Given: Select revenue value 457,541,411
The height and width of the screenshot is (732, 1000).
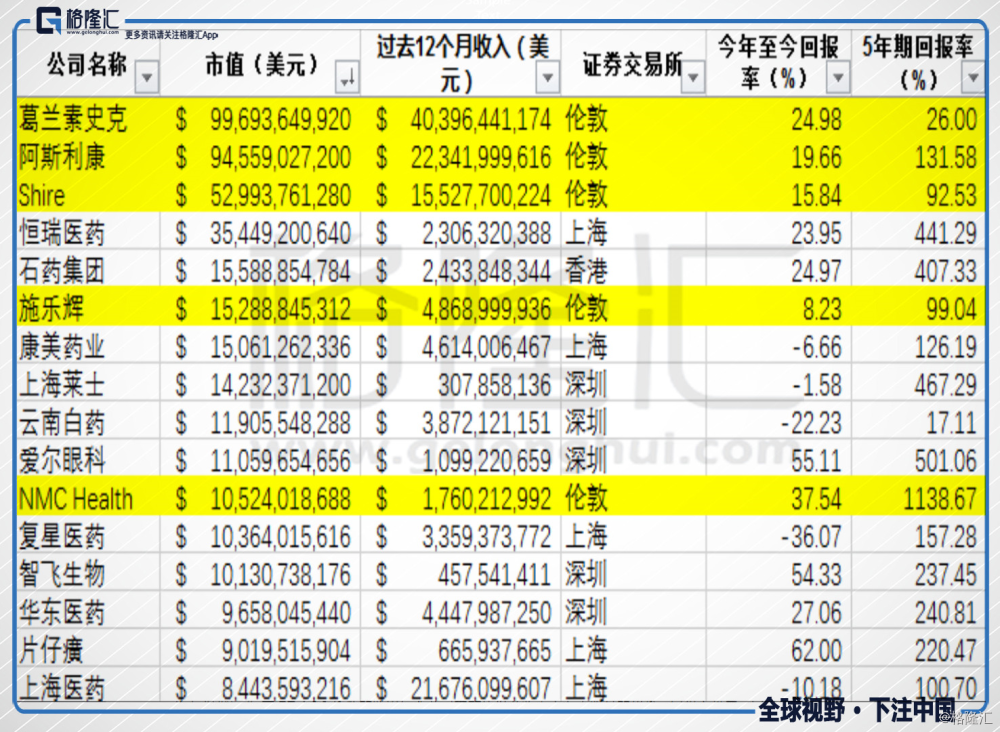Looking at the screenshot, I should (x=495, y=575).
